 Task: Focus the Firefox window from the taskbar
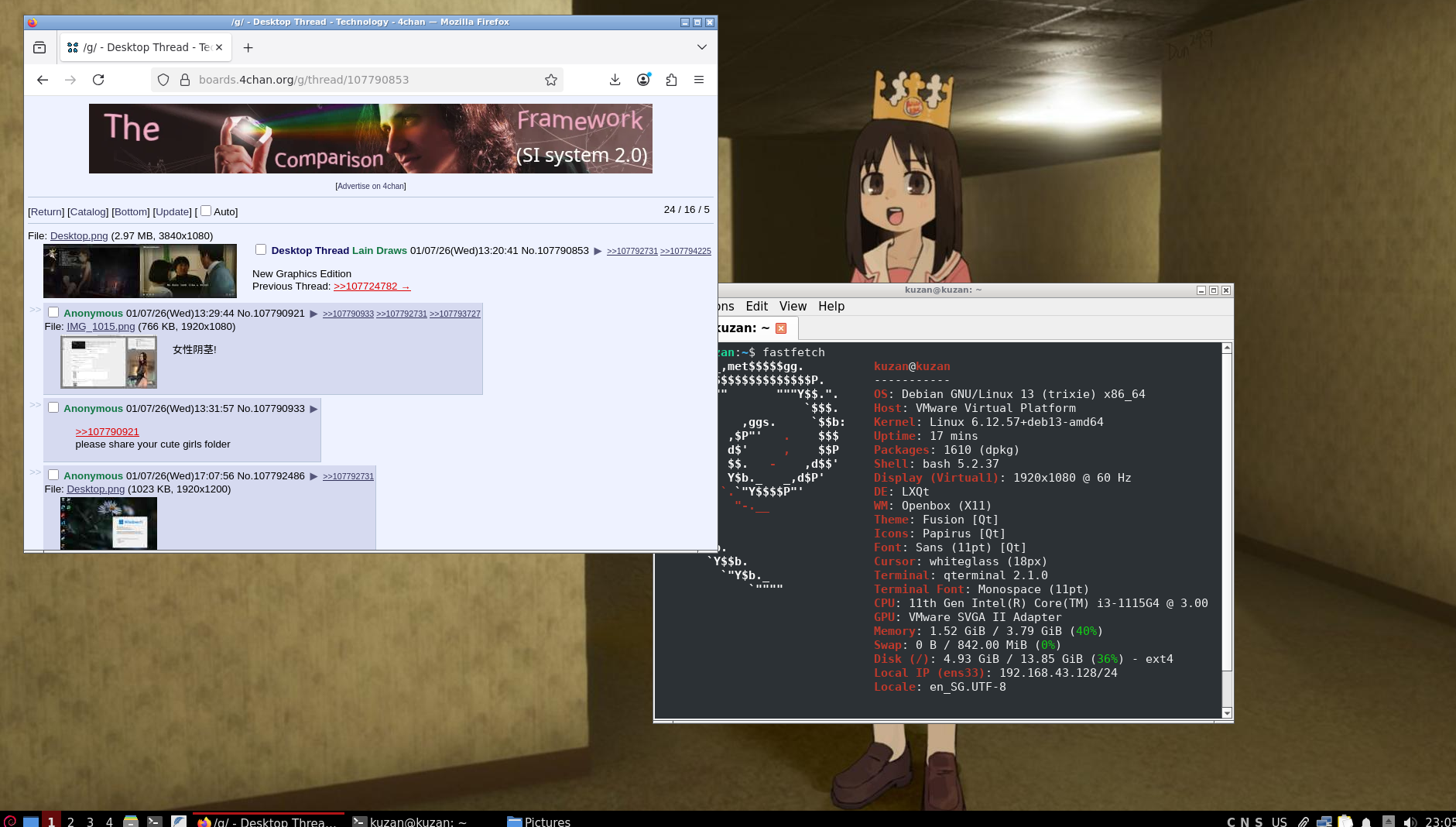pyautogui.click(x=268, y=821)
